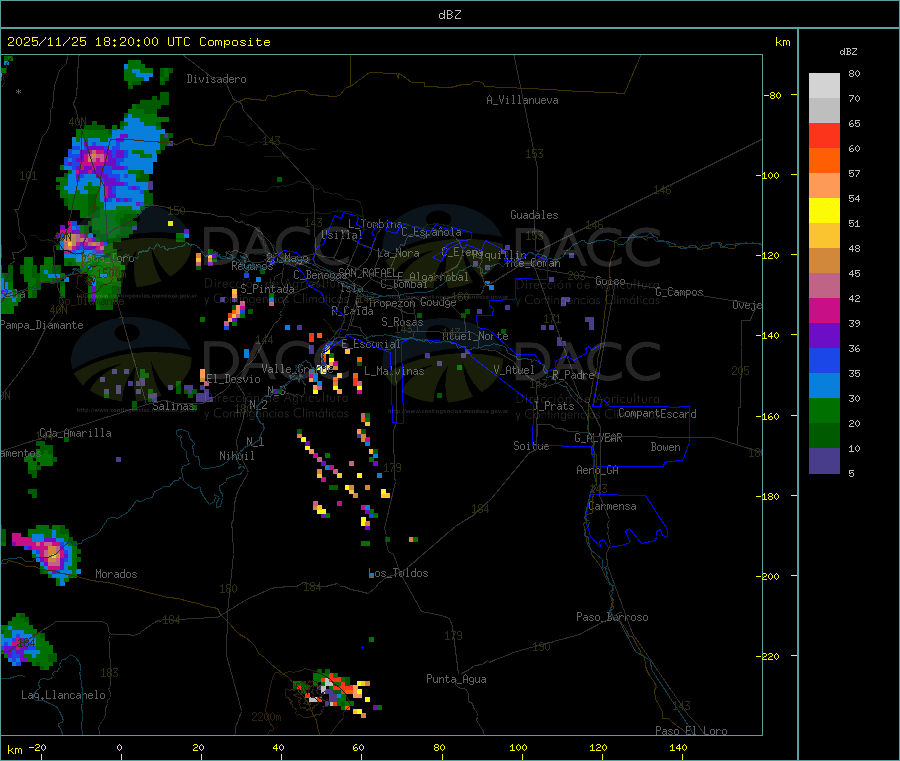The height and width of the screenshot is (761, 900).
Task: Click the J_Prats map label
Action: click(554, 406)
